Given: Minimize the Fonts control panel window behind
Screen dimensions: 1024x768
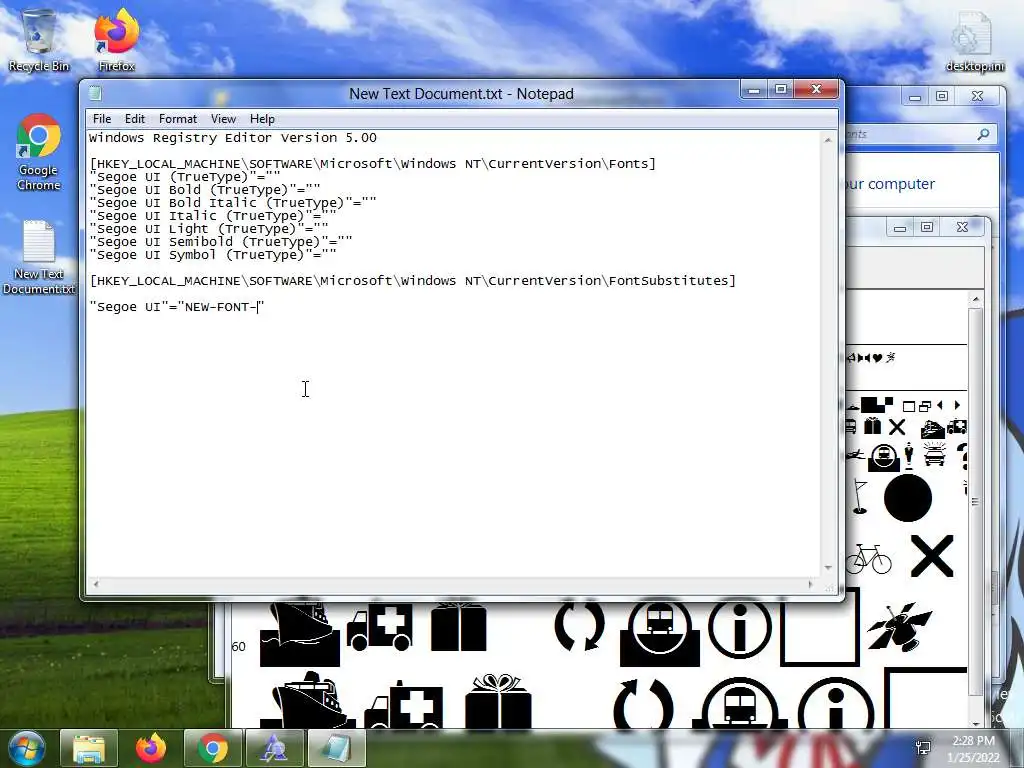Looking at the screenshot, I should [x=915, y=96].
